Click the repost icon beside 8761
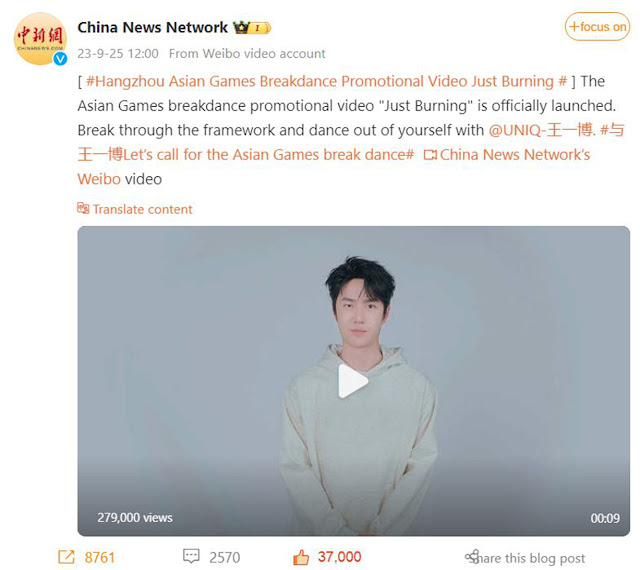The width and height of the screenshot is (640, 570). point(67,557)
